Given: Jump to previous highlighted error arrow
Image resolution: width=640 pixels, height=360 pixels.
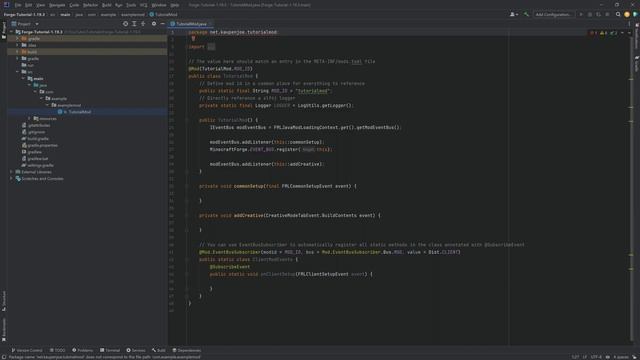Looking at the screenshot, I should (x=622, y=33).
